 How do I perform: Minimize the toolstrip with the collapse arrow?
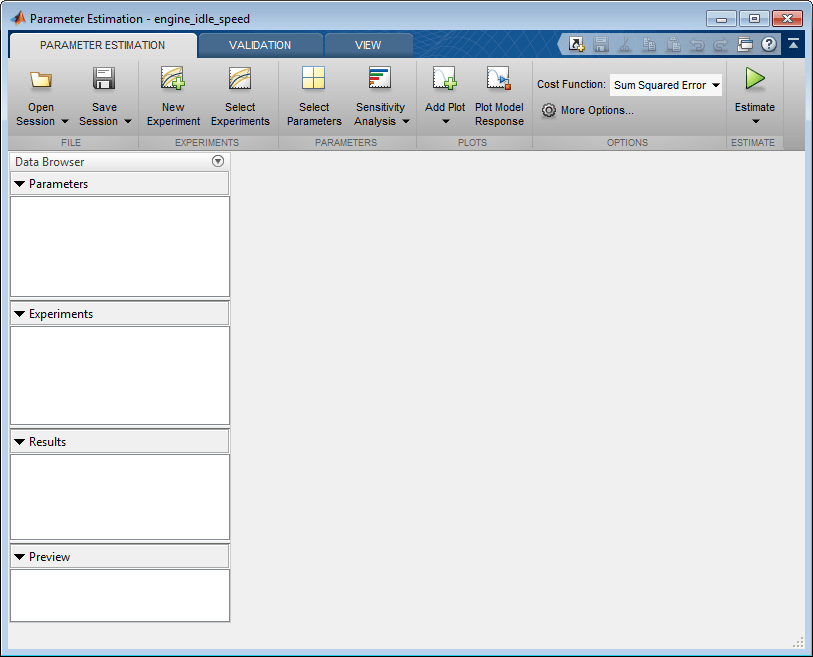coord(793,44)
